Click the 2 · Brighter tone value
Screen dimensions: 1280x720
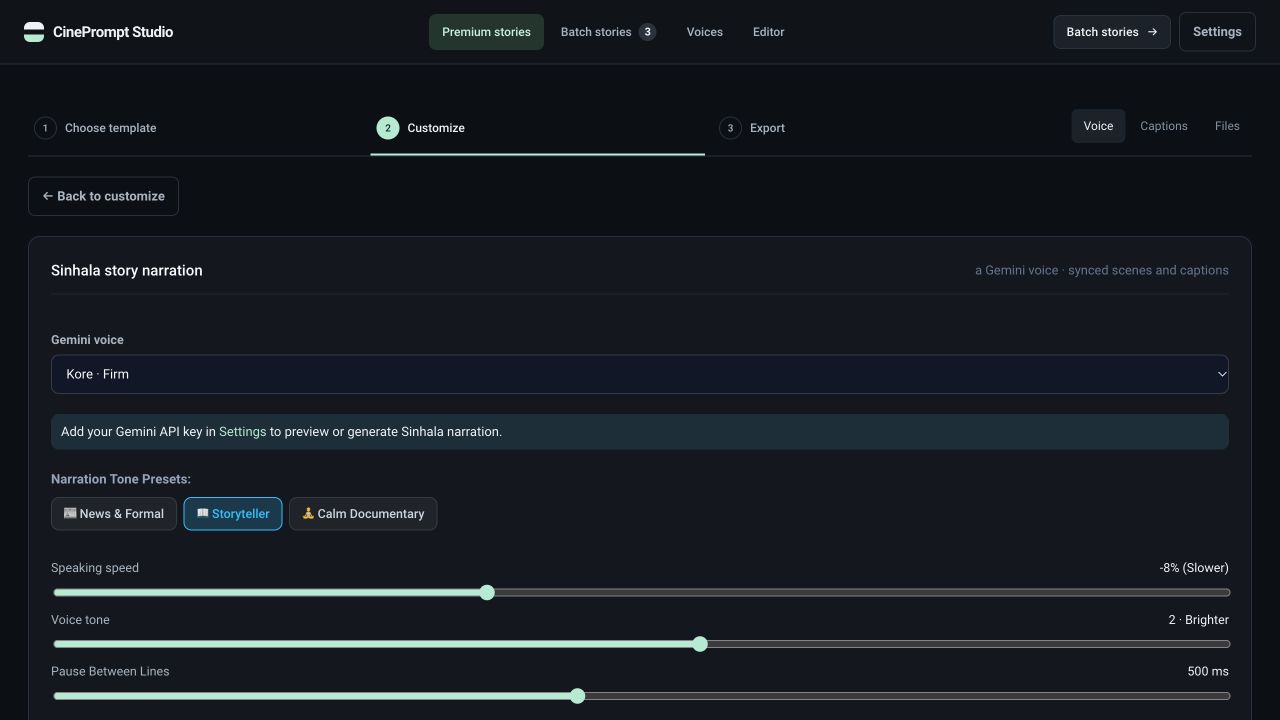tap(1198, 620)
